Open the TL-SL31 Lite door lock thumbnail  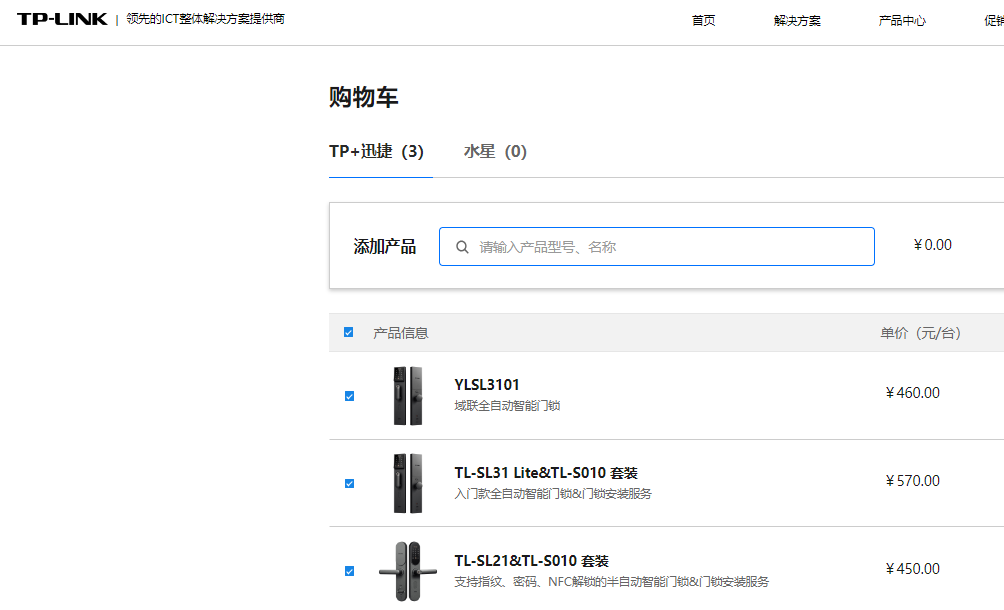coord(408,483)
